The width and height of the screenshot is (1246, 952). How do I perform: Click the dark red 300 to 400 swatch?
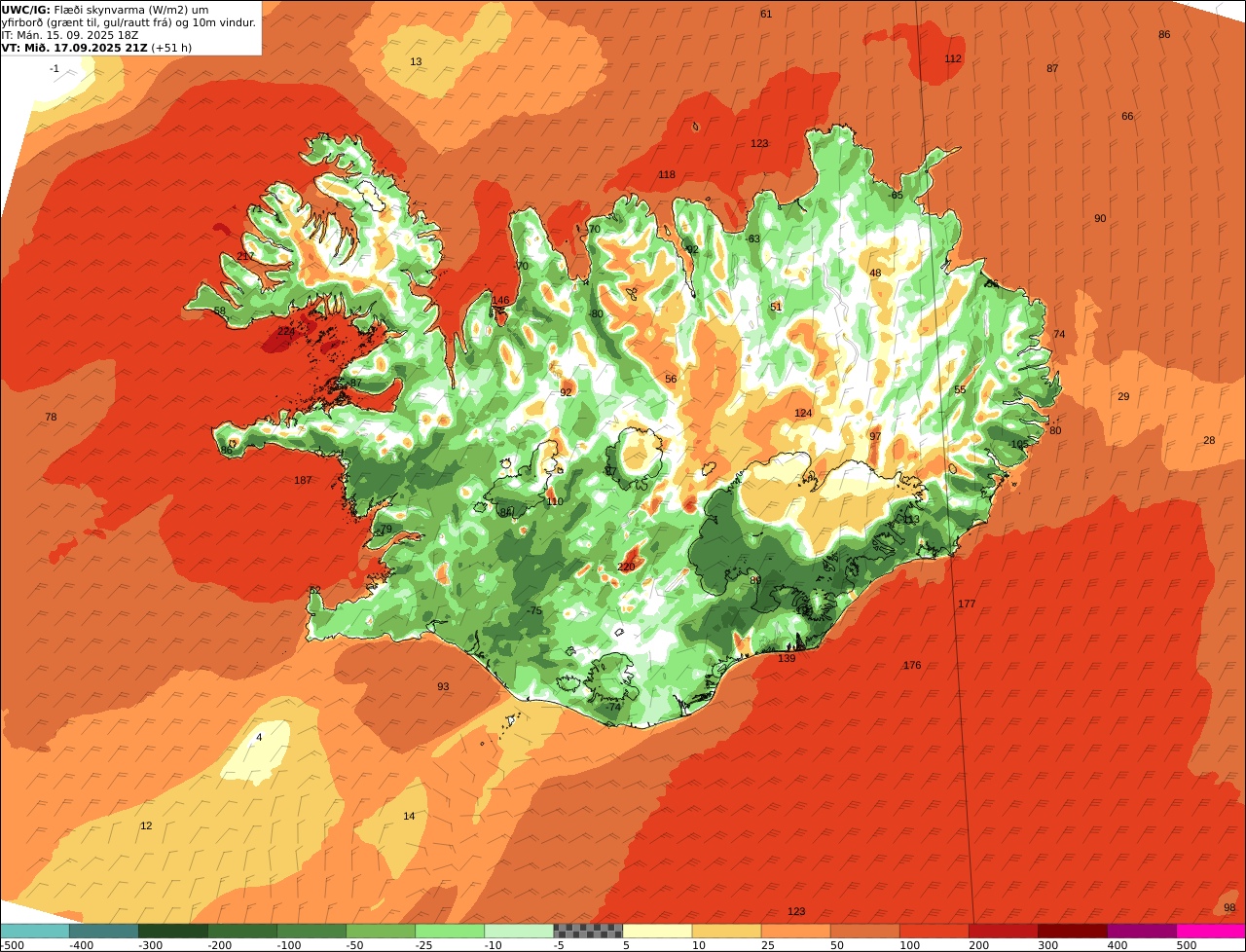point(1072,931)
